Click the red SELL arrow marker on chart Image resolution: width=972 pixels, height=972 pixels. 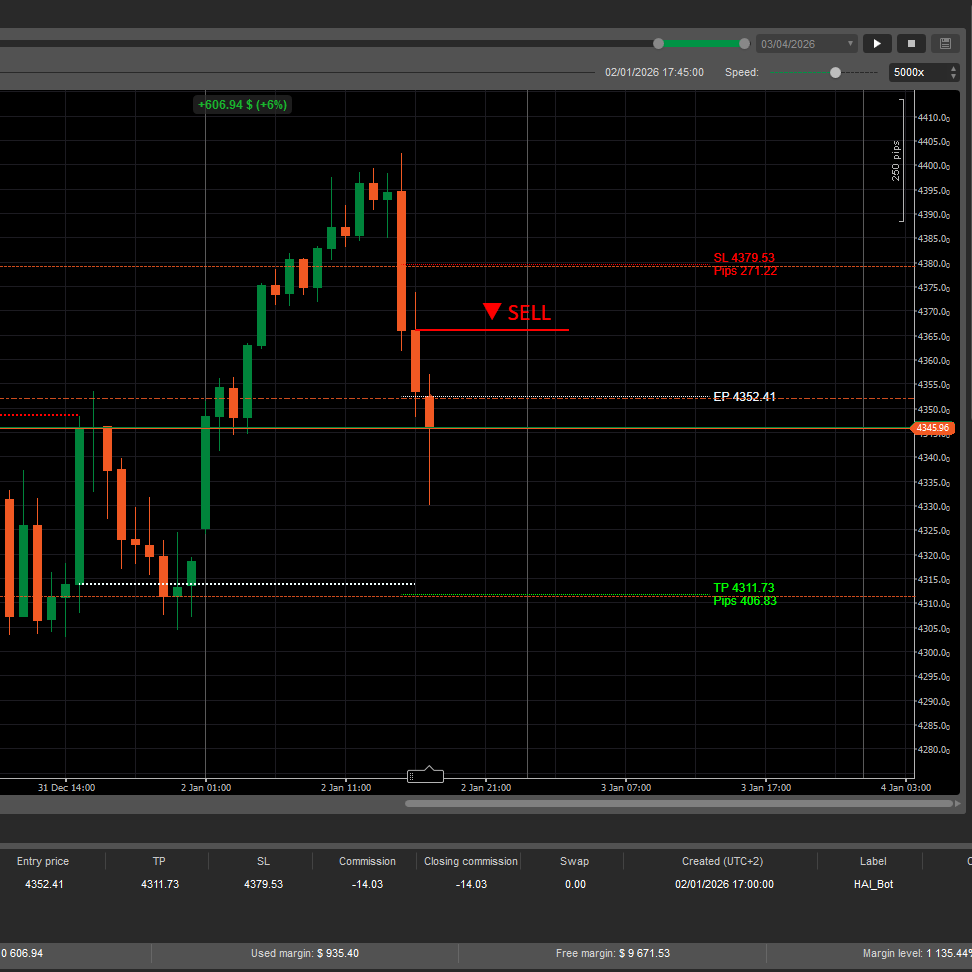pos(491,312)
